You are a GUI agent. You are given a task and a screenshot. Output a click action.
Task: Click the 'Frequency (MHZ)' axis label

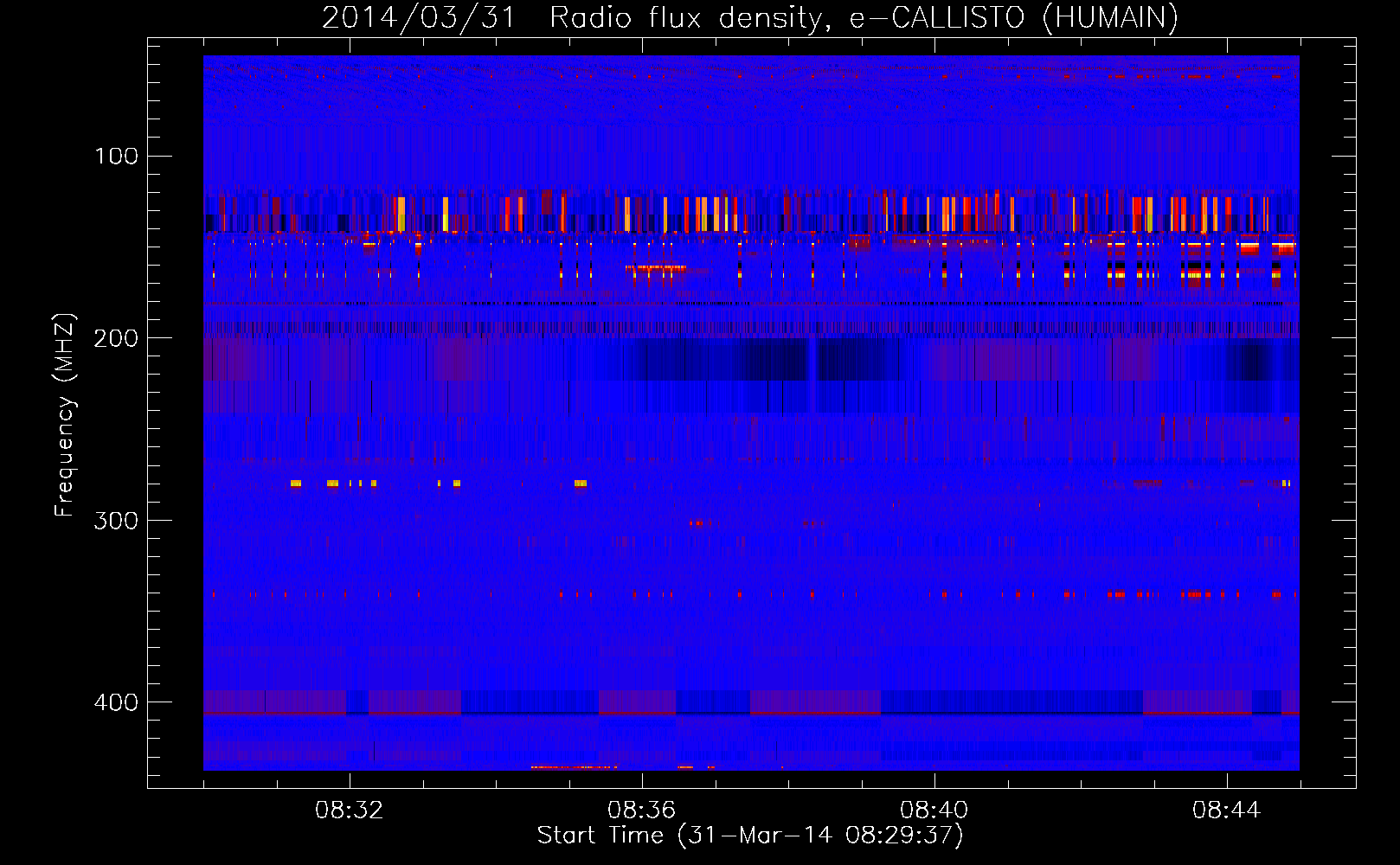[65, 414]
